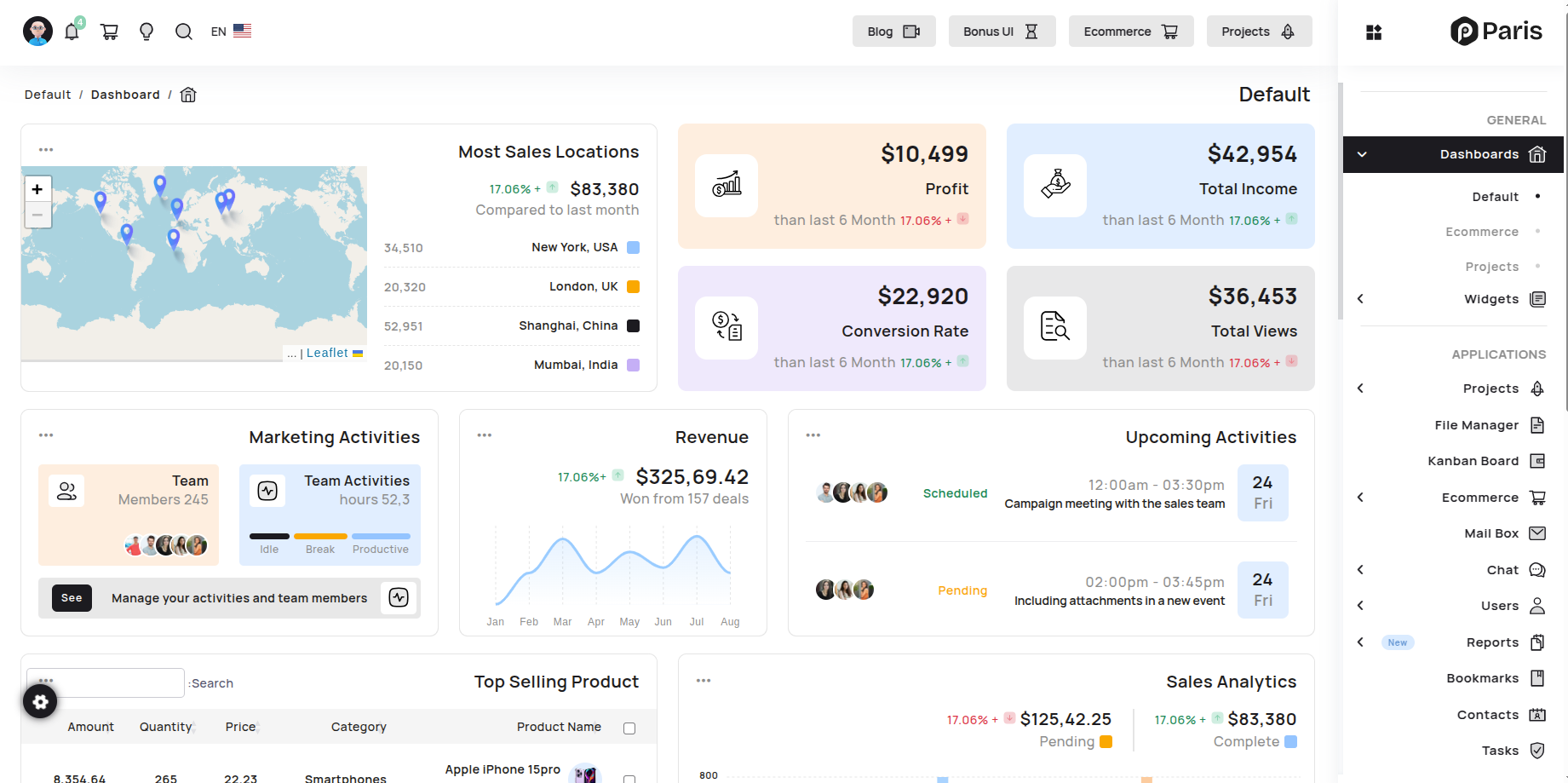Open the EN language selector
The height and width of the screenshot is (783, 1568).
[230, 32]
